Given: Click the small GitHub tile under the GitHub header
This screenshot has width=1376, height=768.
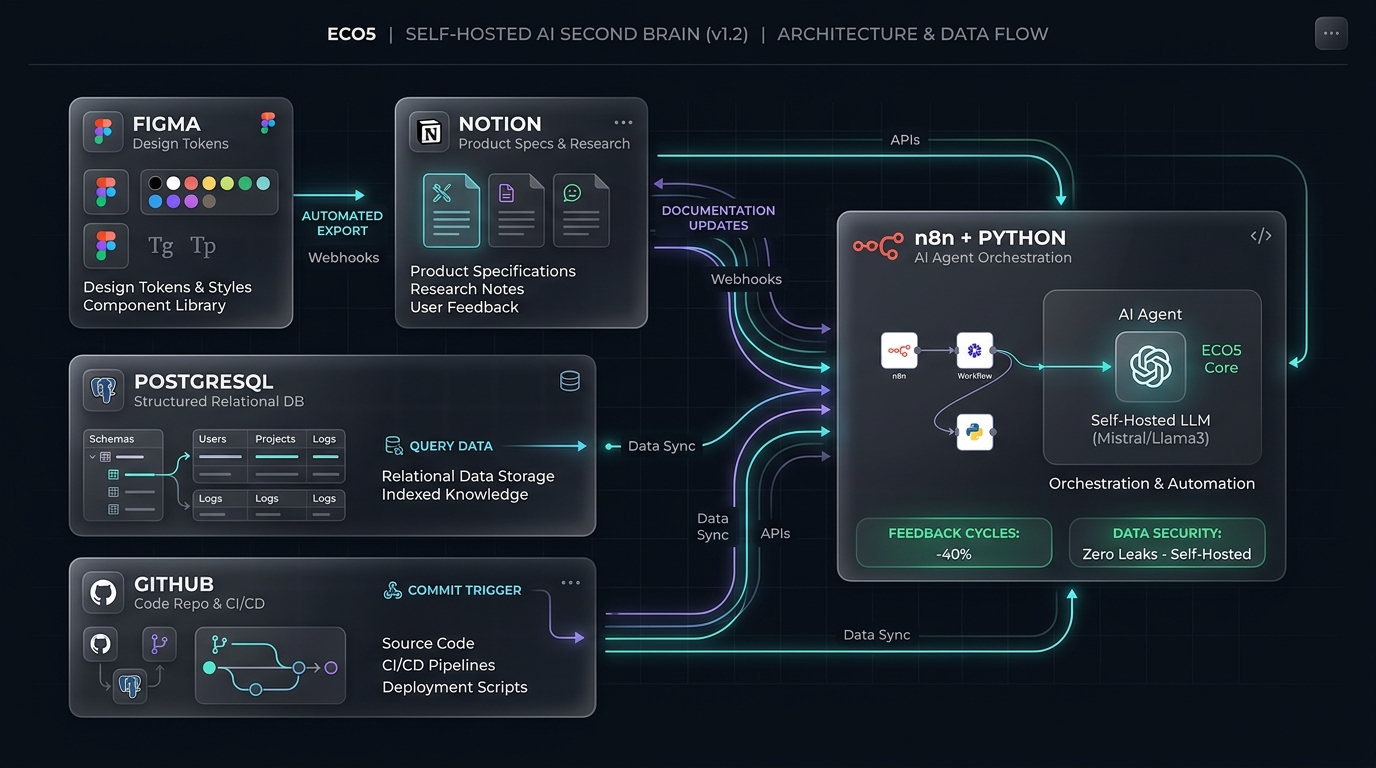Looking at the screenshot, I should 100,643.
